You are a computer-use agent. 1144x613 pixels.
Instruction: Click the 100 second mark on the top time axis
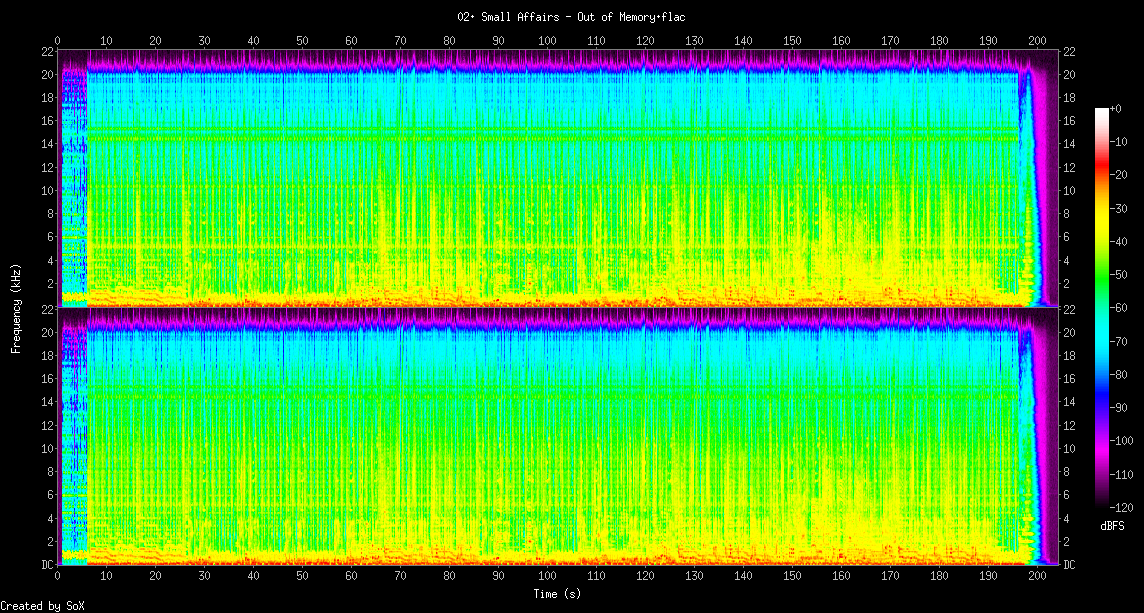(547, 40)
